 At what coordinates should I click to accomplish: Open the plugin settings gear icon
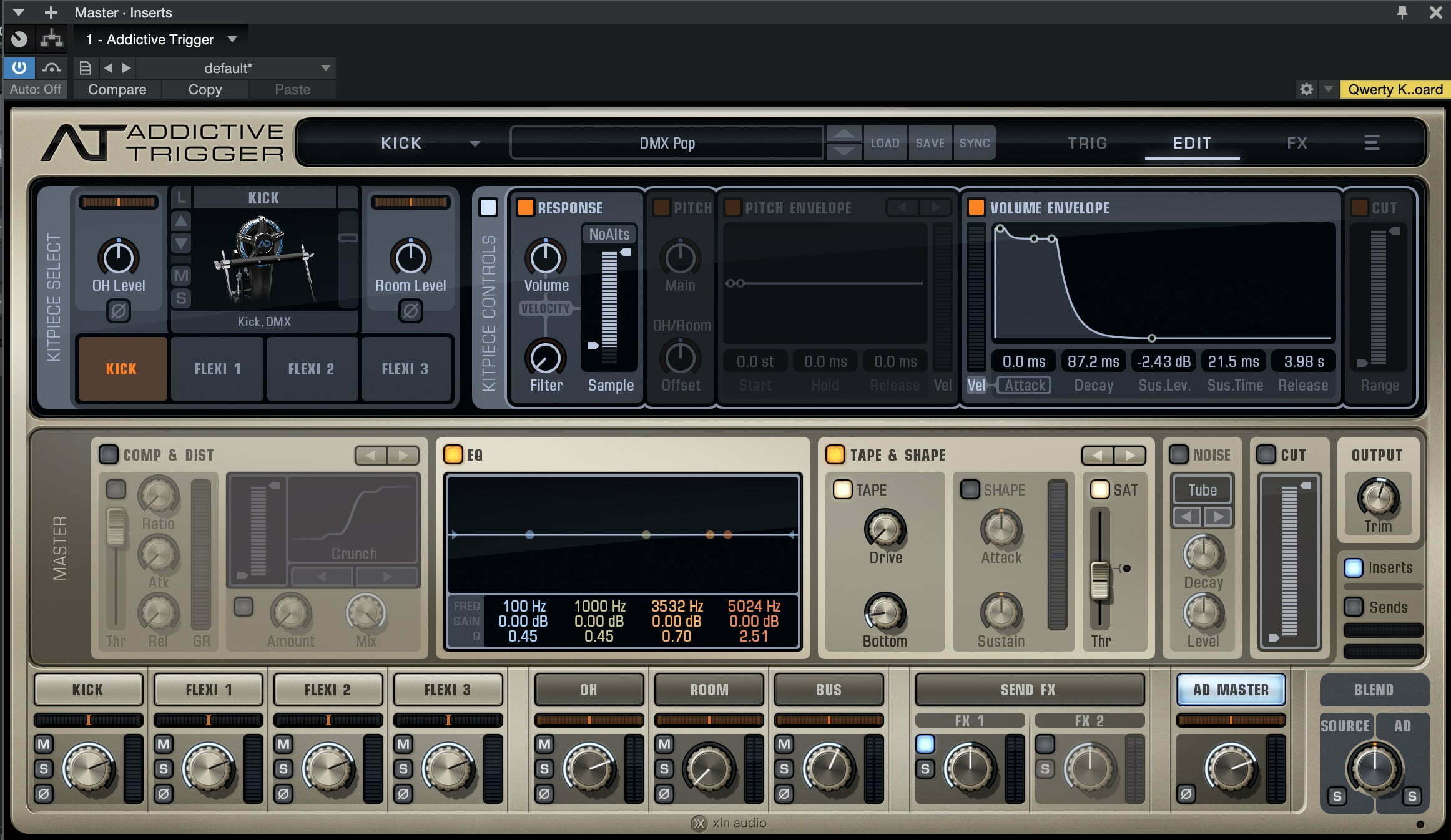(1306, 89)
